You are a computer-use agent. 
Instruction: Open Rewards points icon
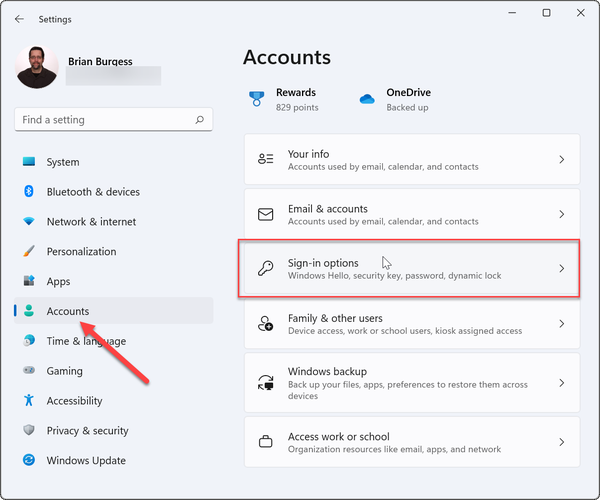point(258,98)
